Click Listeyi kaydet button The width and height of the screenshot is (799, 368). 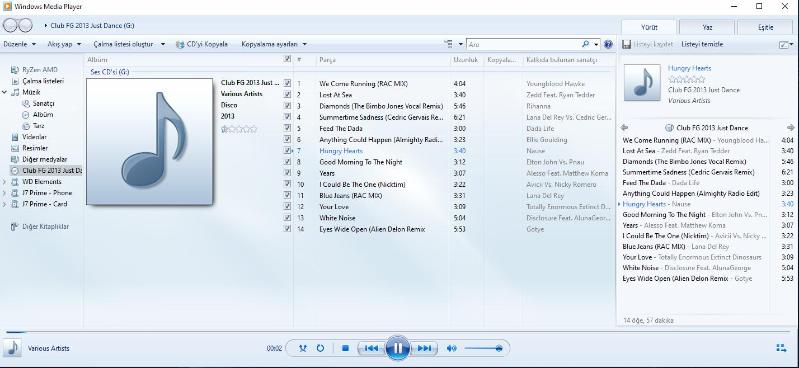(648, 44)
